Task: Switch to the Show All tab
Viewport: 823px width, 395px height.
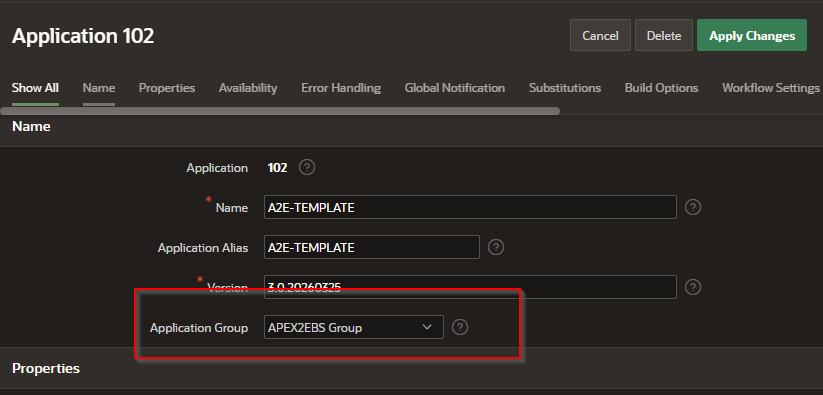Action: click(35, 88)
